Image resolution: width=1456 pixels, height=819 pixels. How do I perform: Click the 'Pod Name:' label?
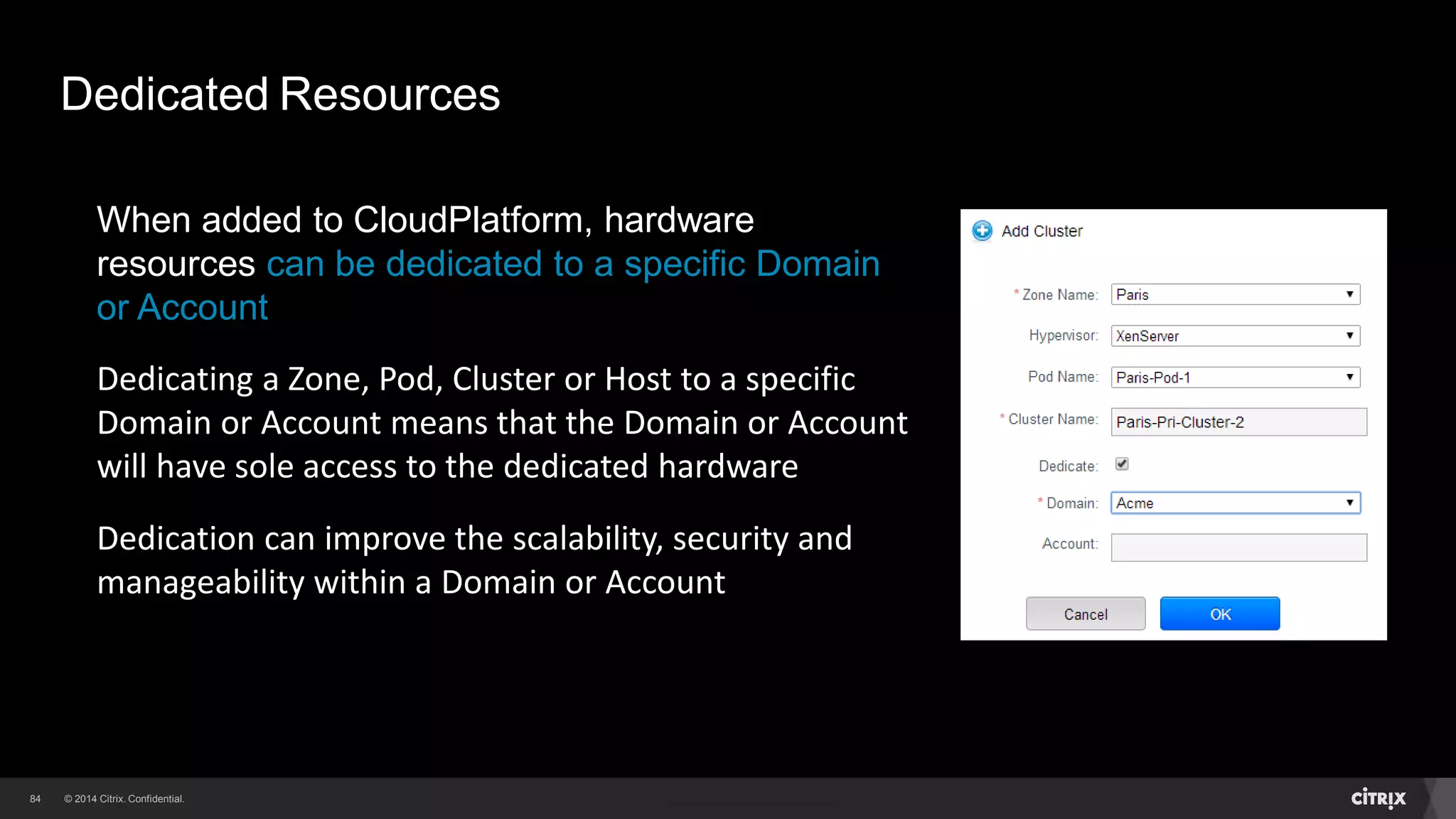click(1063, 377)
